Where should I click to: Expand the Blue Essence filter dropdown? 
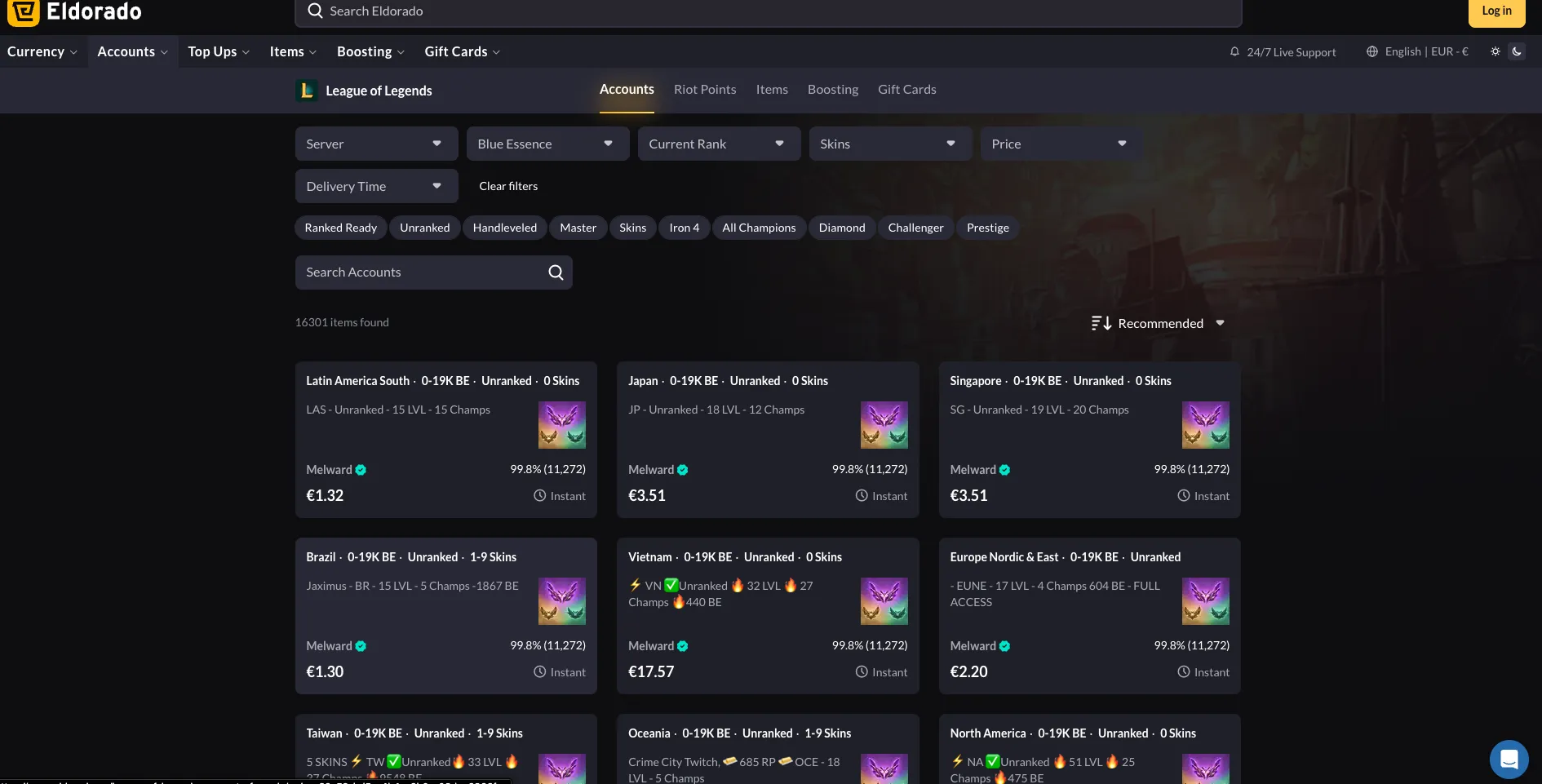(x=547, y=144)
